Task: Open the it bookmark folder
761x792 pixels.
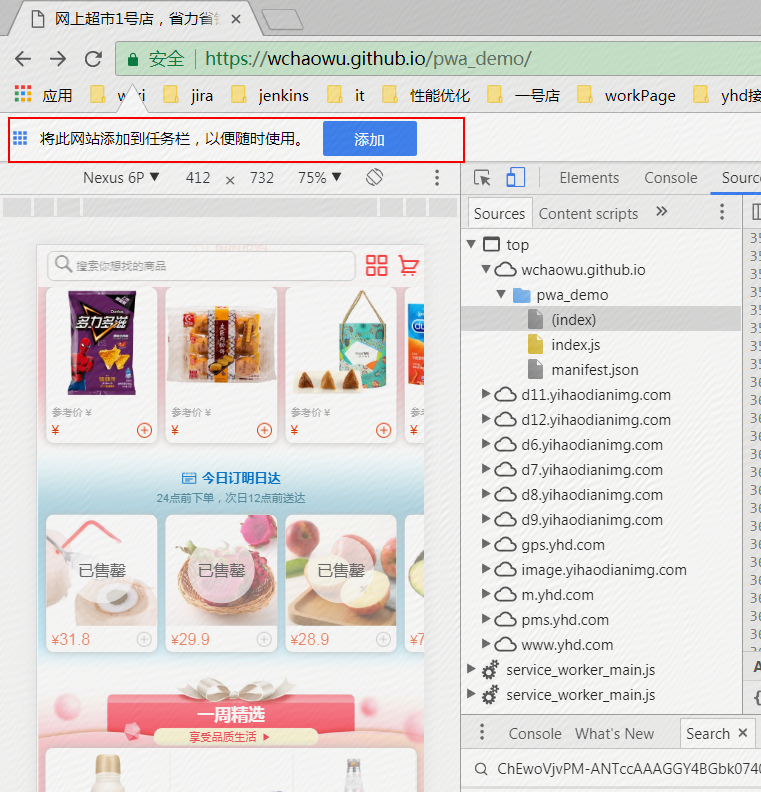Action: 346,95
